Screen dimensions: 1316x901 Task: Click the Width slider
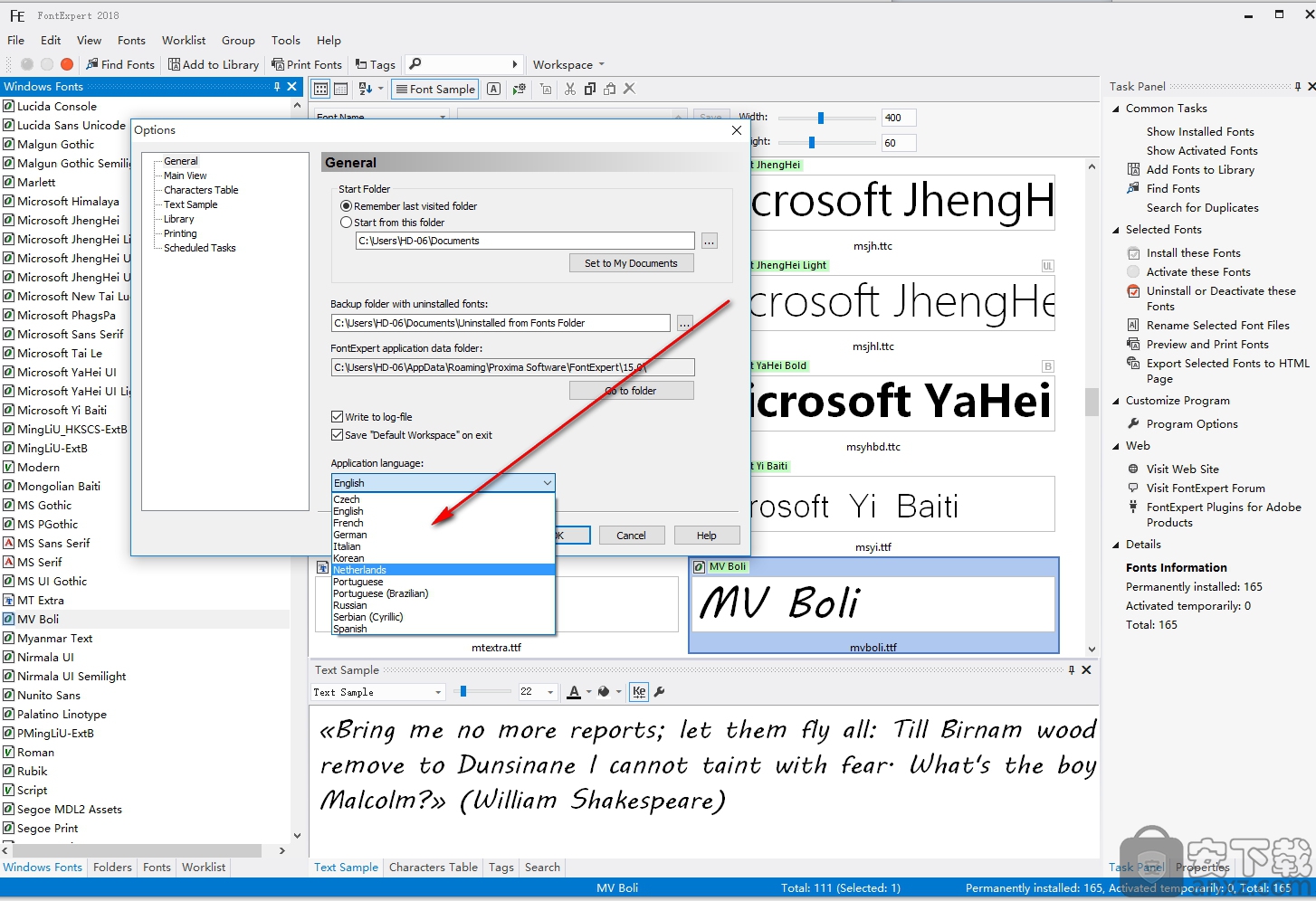[826, 118]
